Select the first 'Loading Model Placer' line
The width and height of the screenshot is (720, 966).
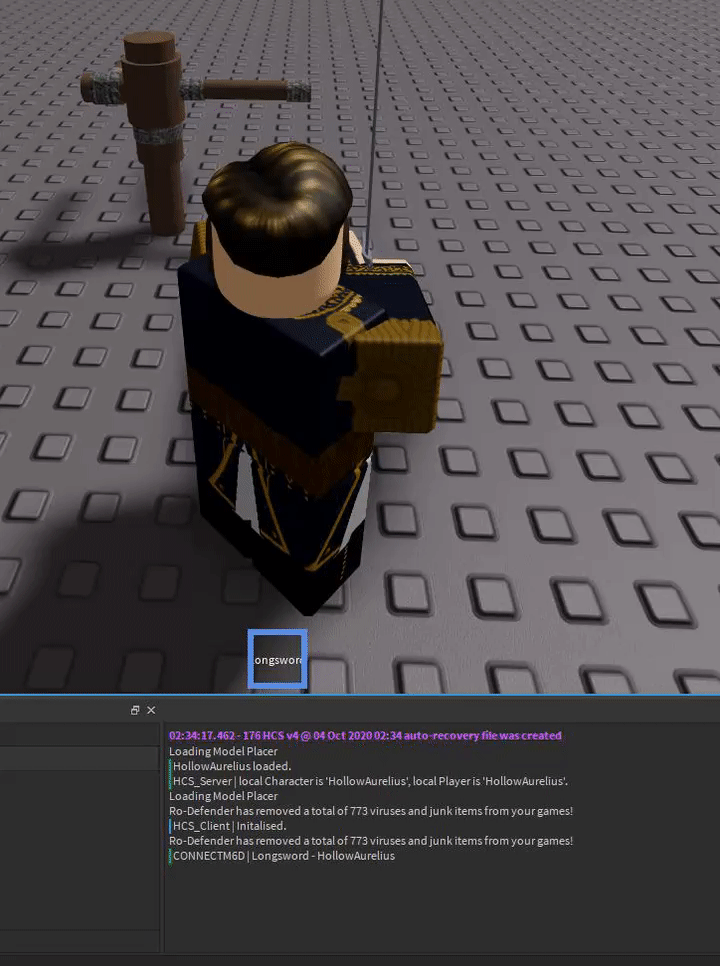coord(223,751)
